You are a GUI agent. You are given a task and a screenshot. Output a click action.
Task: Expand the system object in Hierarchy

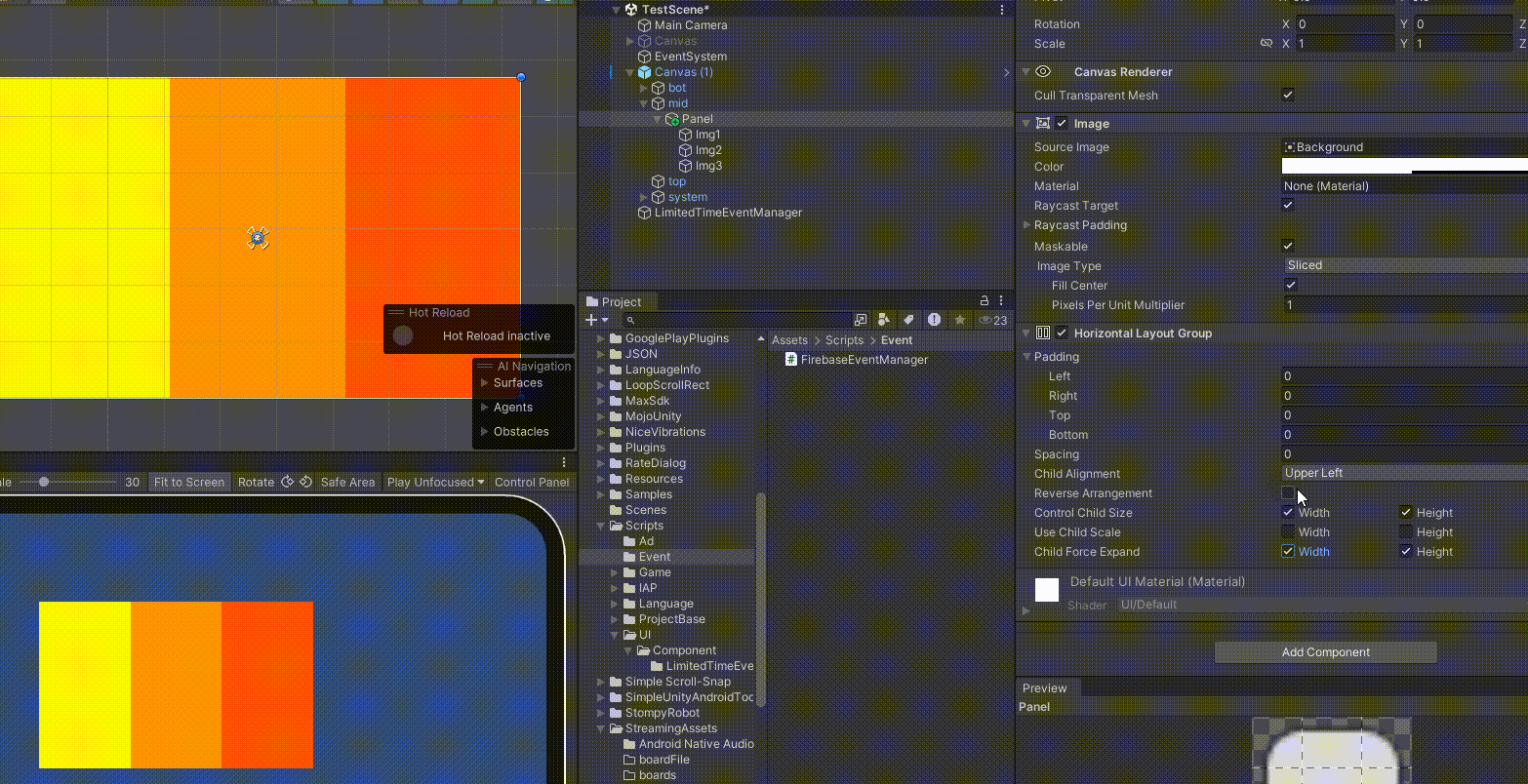[x=644, y=197]
